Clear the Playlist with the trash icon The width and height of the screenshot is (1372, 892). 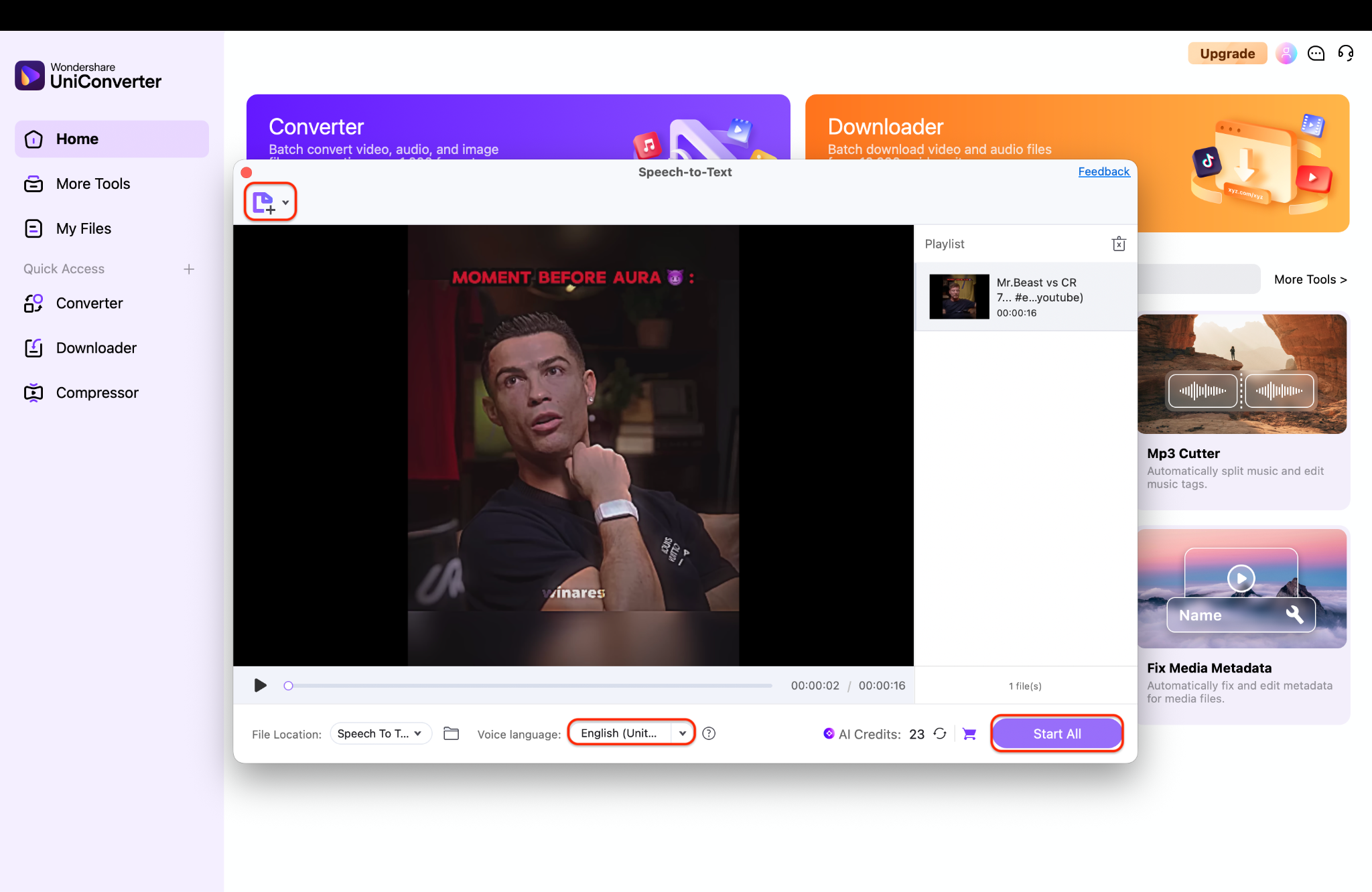click(1118, 244)
